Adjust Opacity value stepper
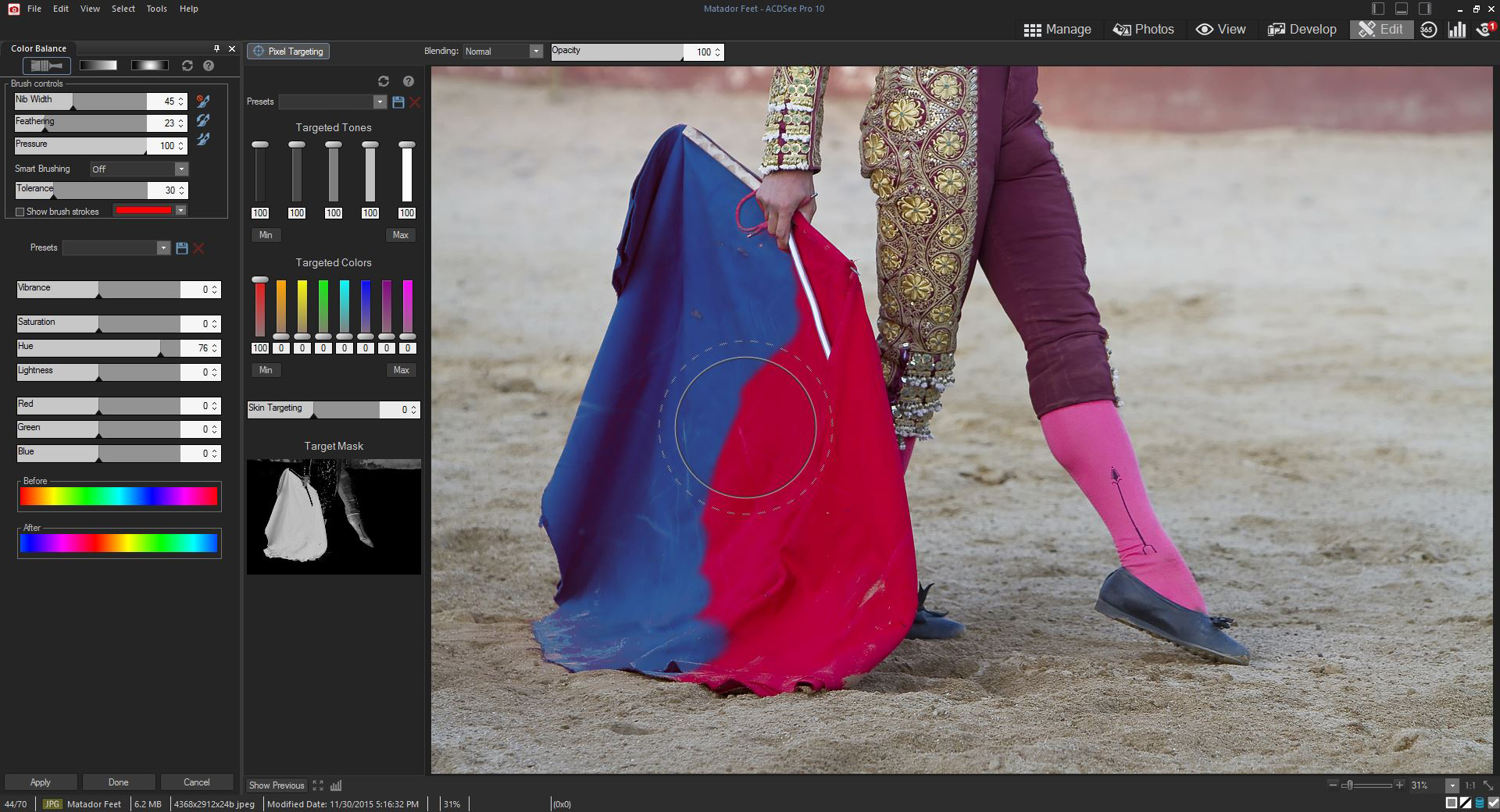This screenshot has width=1500, height=812. 718,52
